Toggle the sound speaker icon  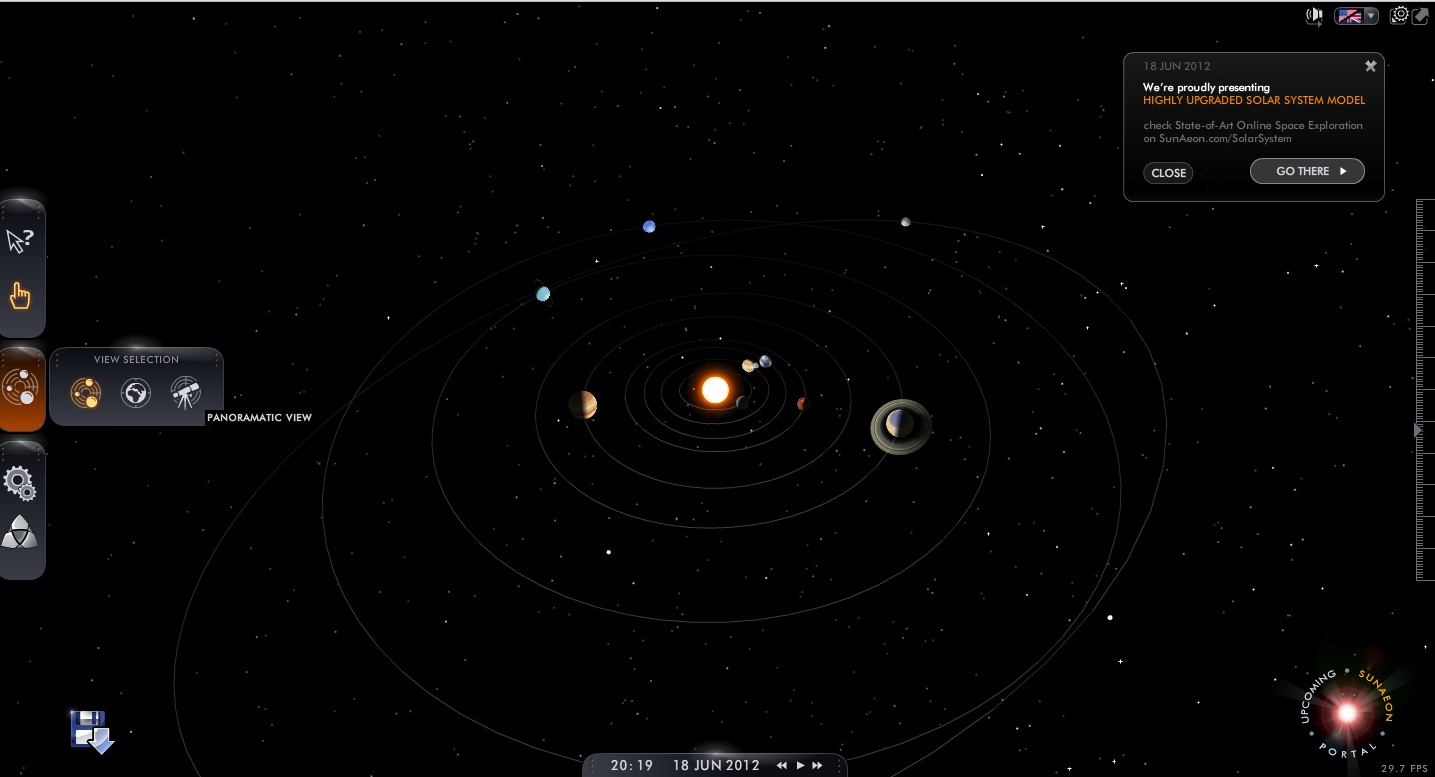point(1314,16)
